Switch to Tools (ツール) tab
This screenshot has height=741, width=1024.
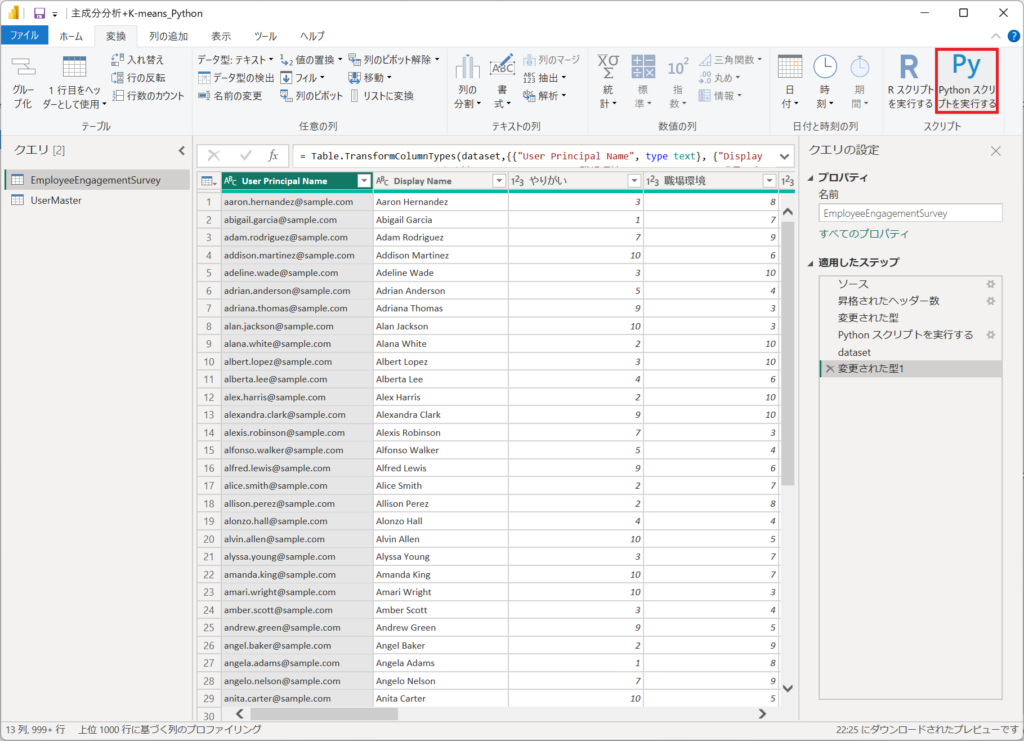pyautogui.click(x=265, y=36)
